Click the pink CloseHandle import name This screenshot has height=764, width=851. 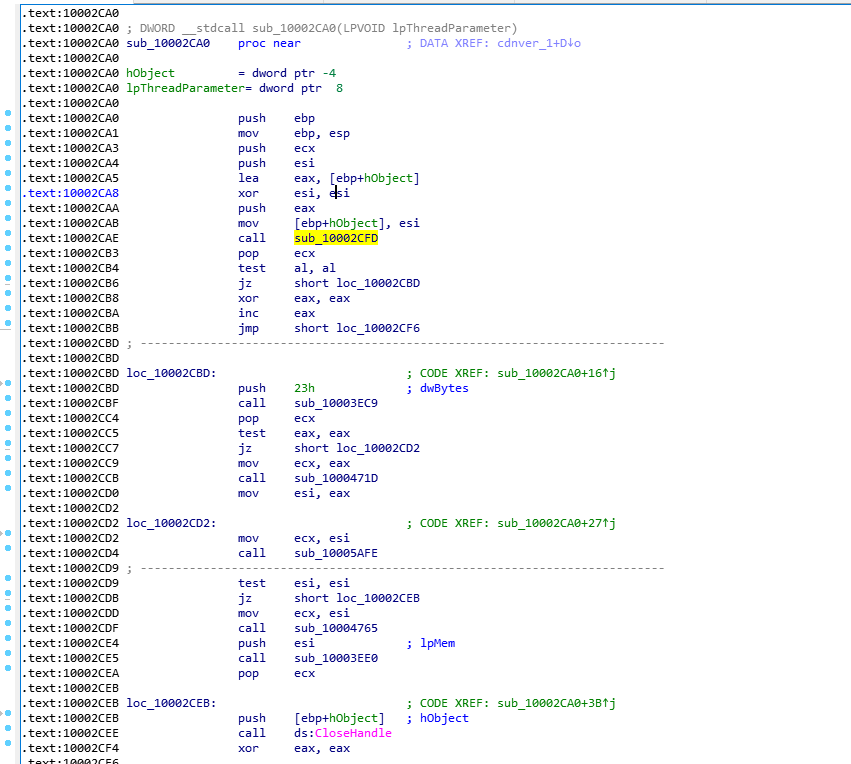click(x=353, y=733)
